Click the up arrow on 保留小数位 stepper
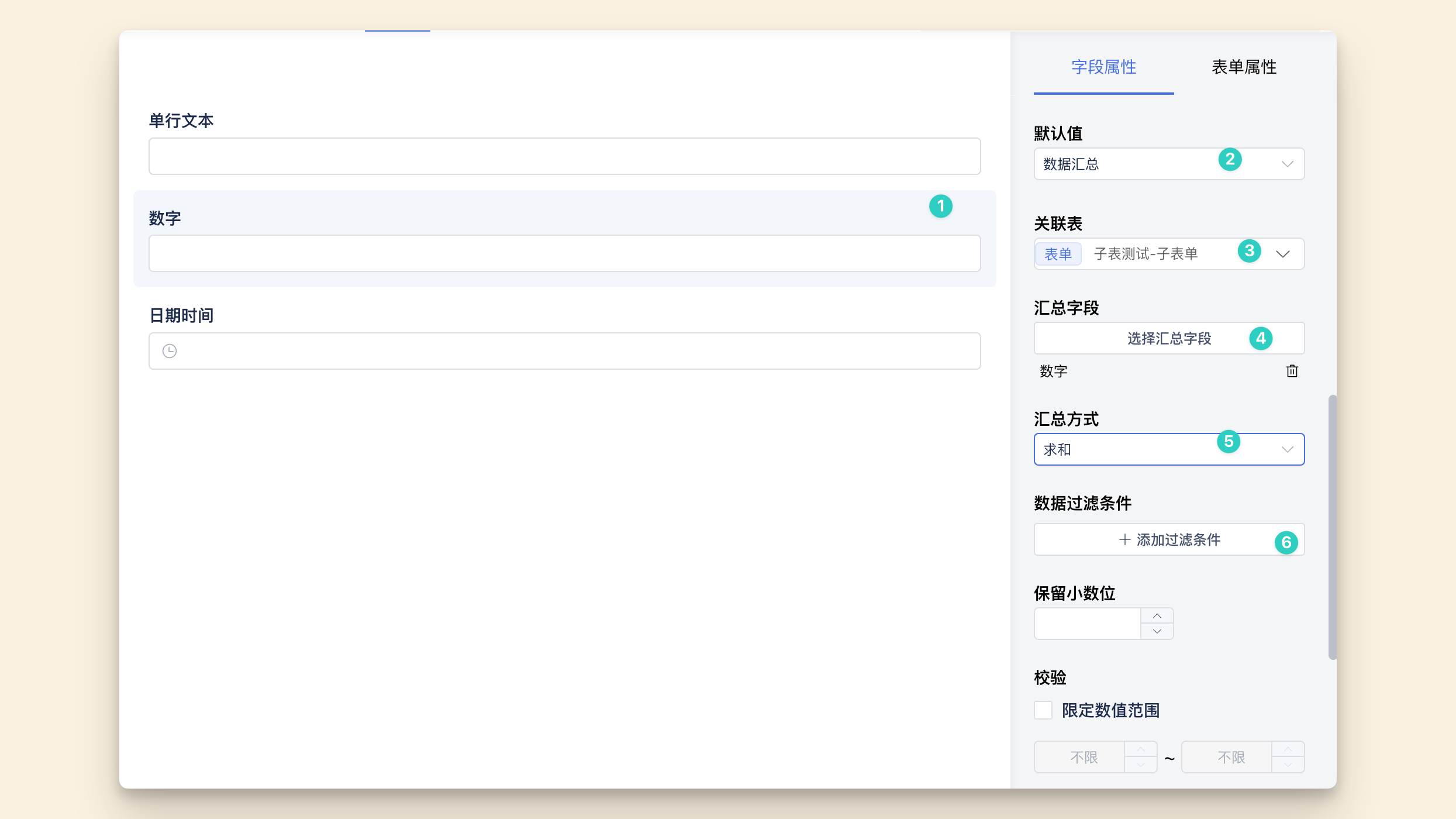 (x=1157, y=616)
